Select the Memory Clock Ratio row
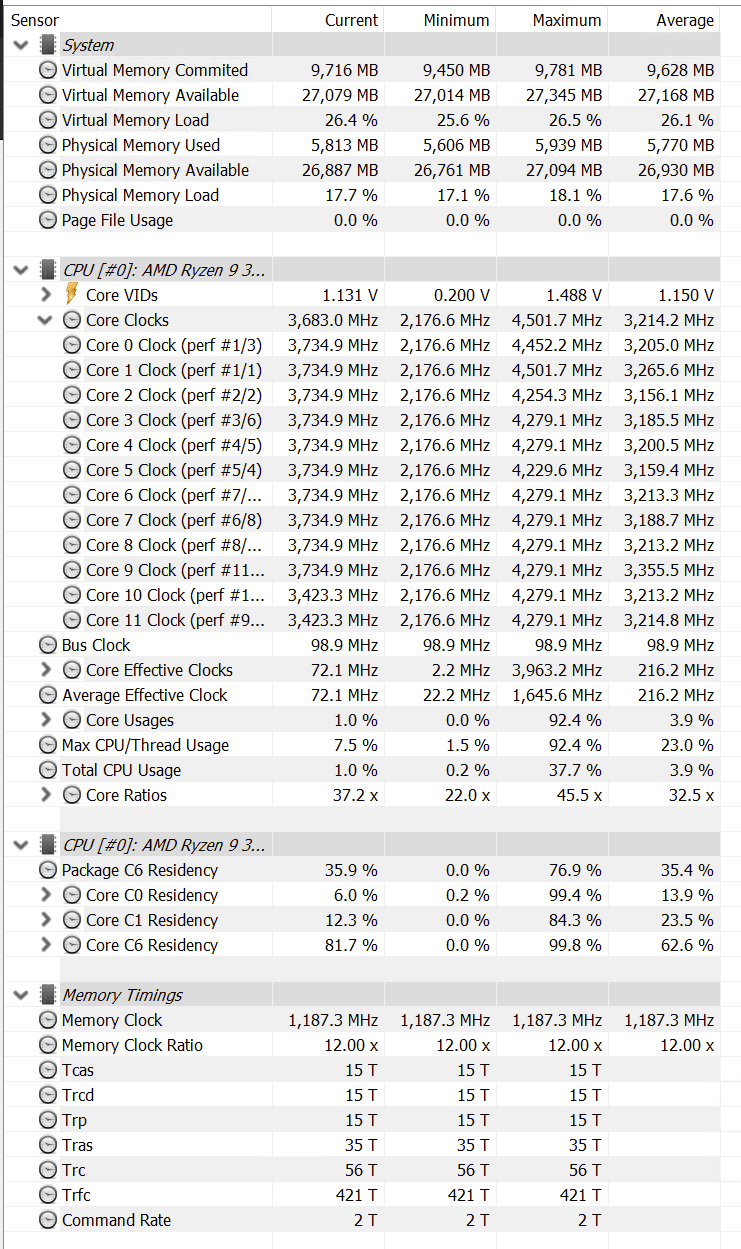 pyautogui.click(x=132, y=1045)
